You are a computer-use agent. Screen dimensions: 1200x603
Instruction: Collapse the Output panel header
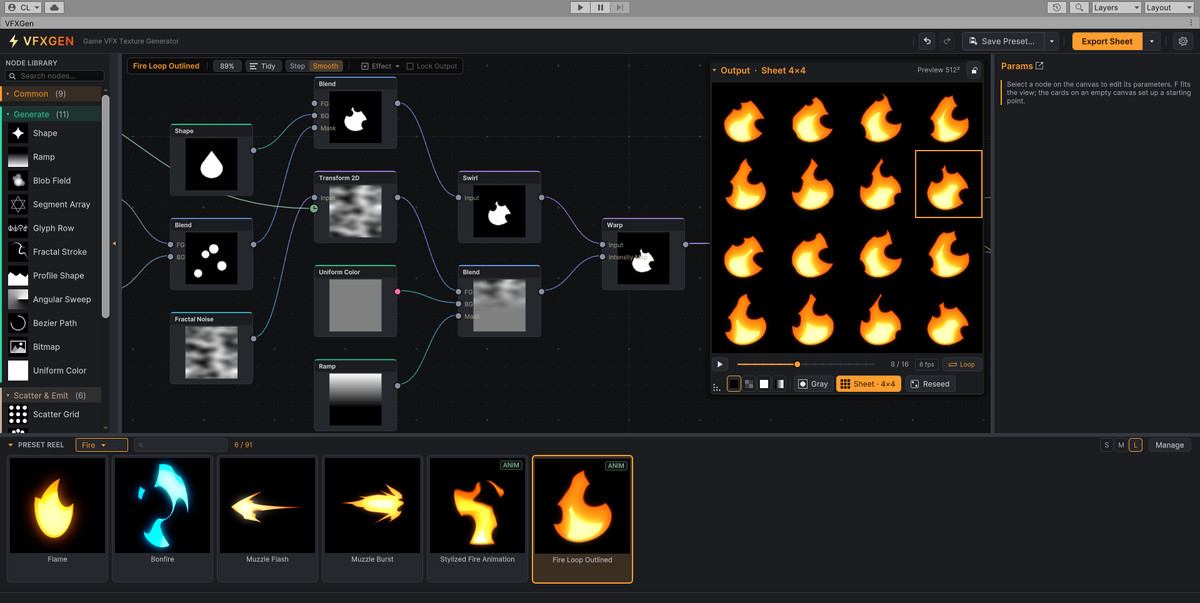[x=714, y=70]
